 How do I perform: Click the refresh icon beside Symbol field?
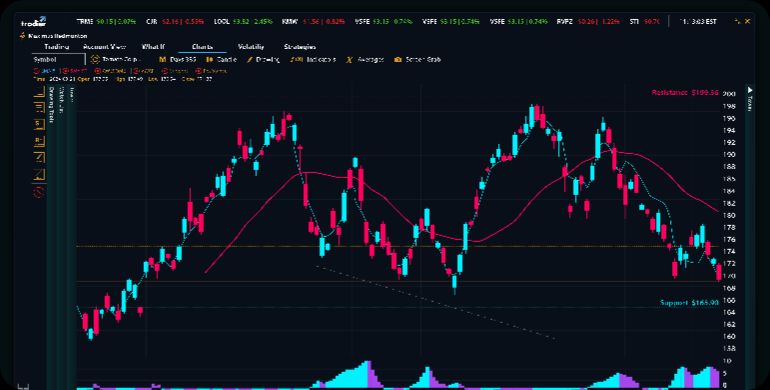point(95,59)
